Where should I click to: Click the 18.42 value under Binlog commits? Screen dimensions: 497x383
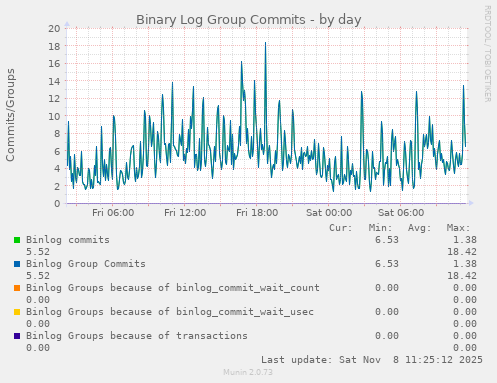click(x=462, y=252)
